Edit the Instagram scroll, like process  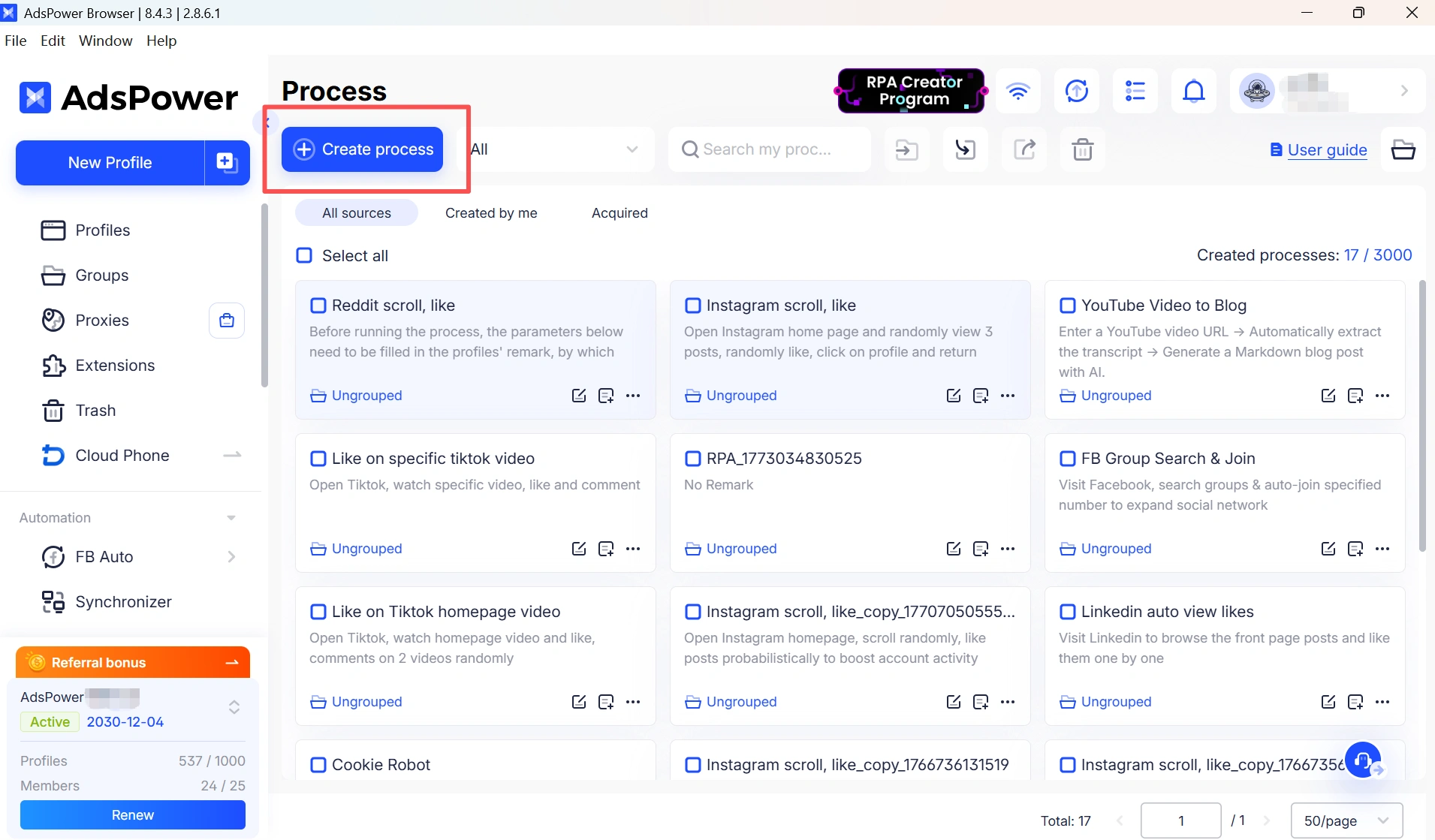coord(954,396)
